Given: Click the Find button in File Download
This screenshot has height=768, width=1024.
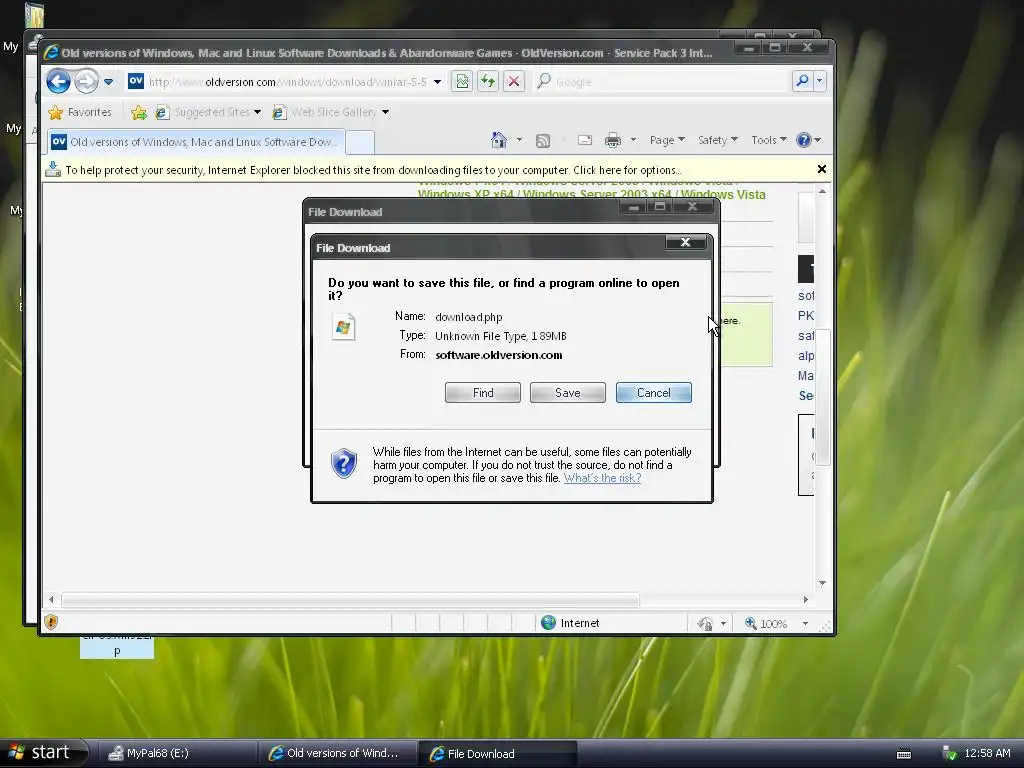Looking at the screenshot, I should 483,392.
